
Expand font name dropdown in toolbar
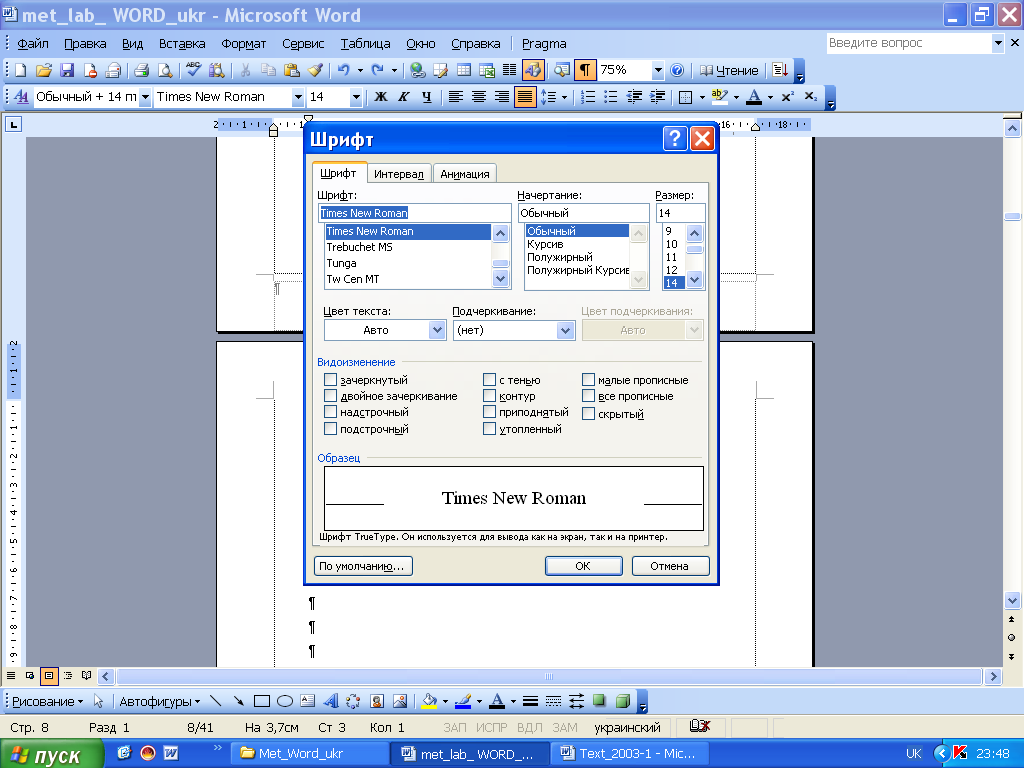[x=298, y=97]
